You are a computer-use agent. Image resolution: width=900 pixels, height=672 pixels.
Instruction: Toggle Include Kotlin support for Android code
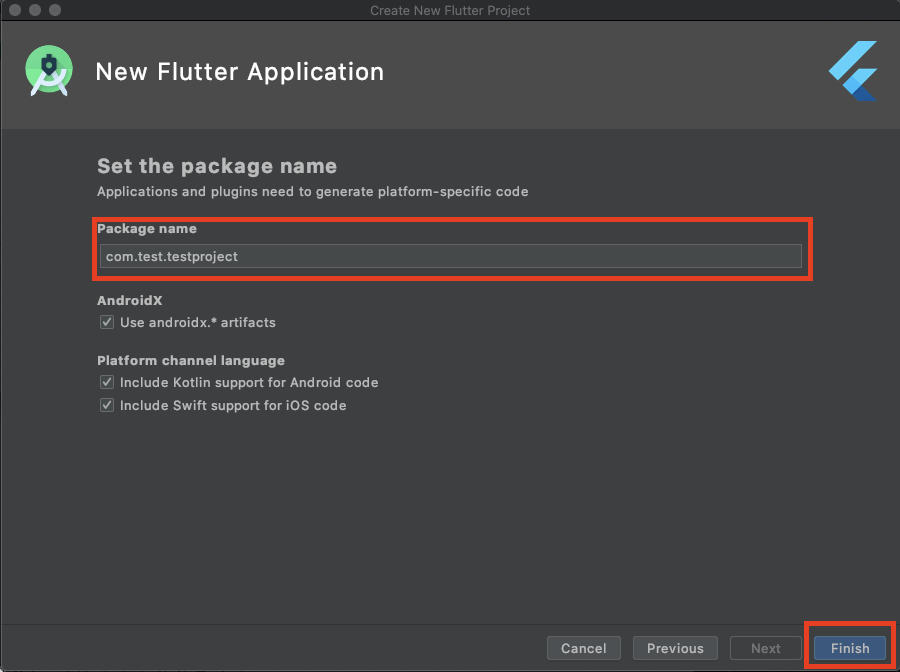[x=107, y=382]
